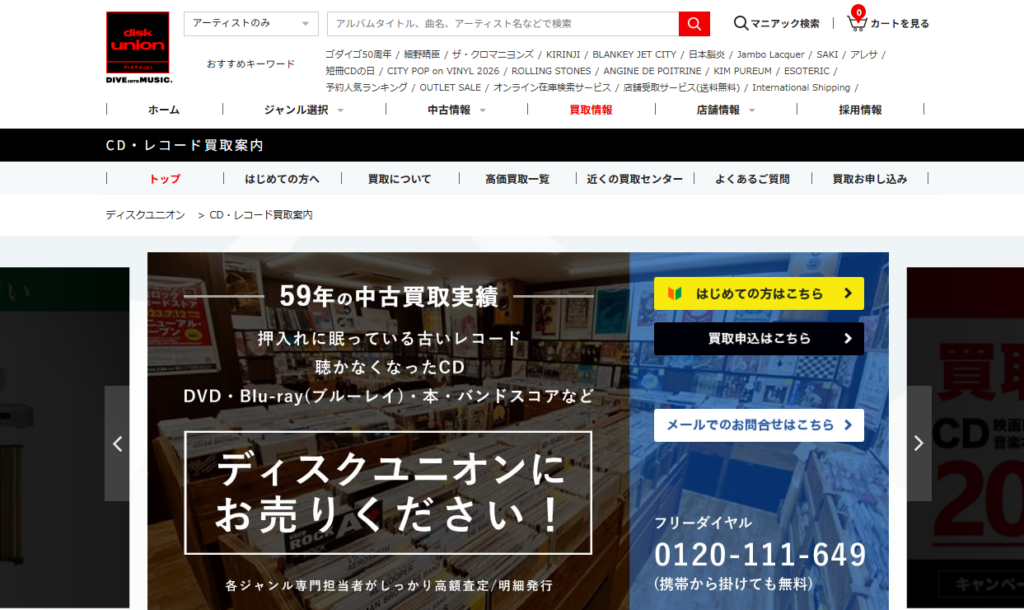The height and width of the screenshot is (610, 1024).
Task: Select the 近くの買取センター tab
Action: [635, 178]
